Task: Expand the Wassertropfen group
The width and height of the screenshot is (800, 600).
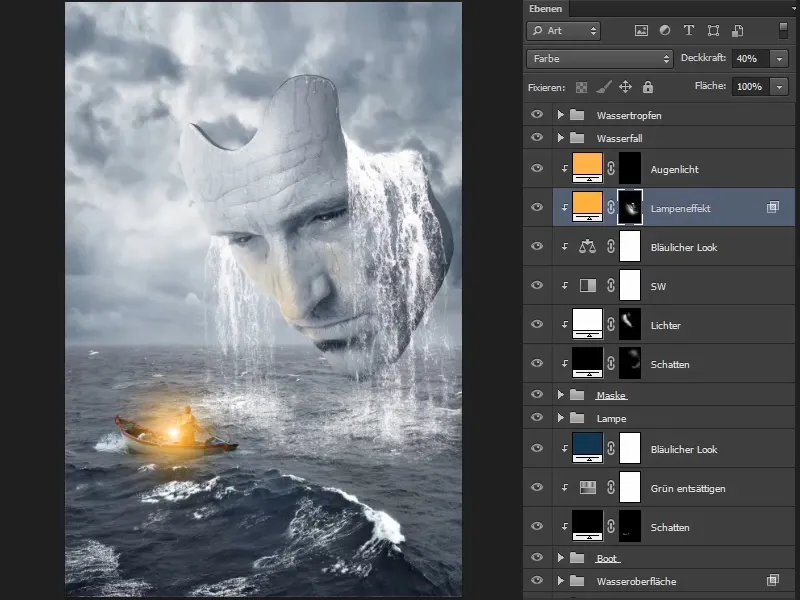Action: coord(560,115)
